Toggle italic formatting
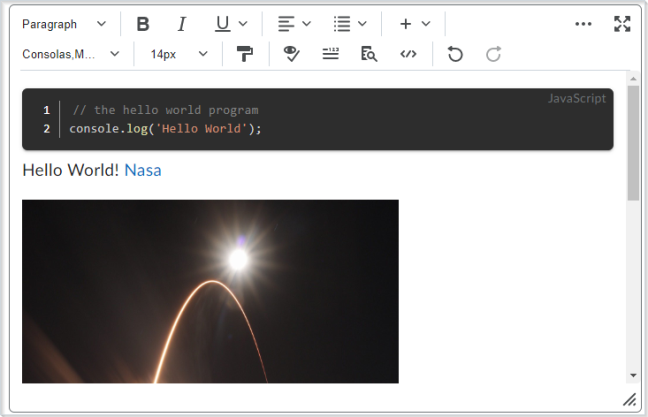The image size is (648, 417). [x=181, y=24]
